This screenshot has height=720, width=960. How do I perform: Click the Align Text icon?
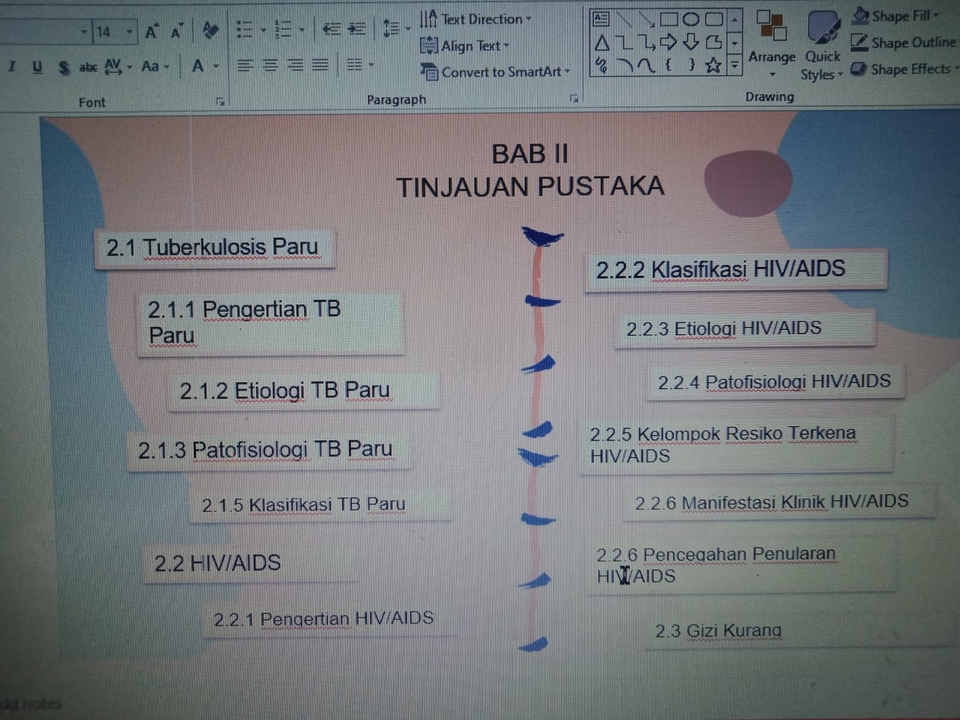pyautogui.click(x=466, y=45)
